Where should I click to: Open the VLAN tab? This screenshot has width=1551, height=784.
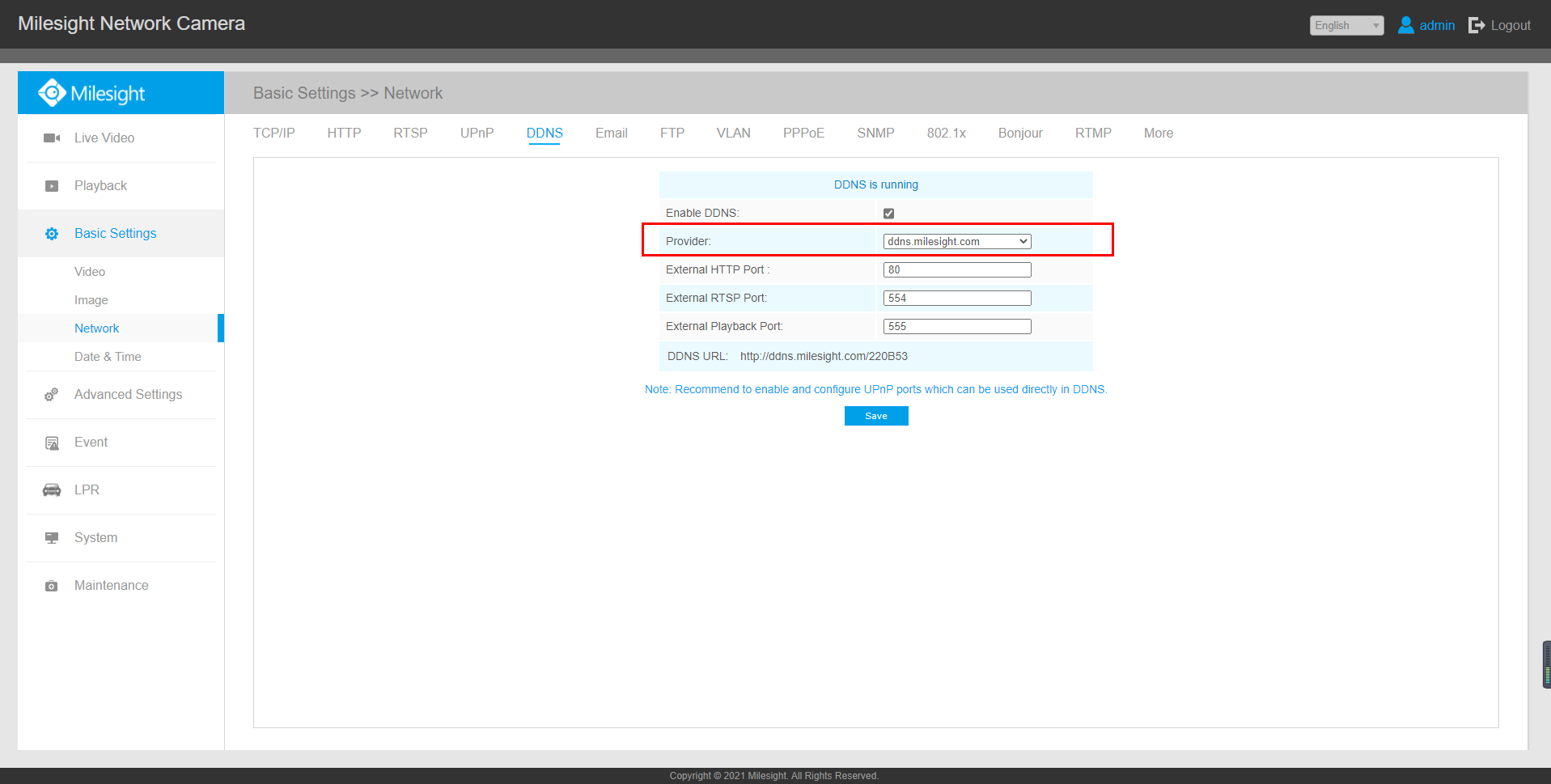pos(734,133)
